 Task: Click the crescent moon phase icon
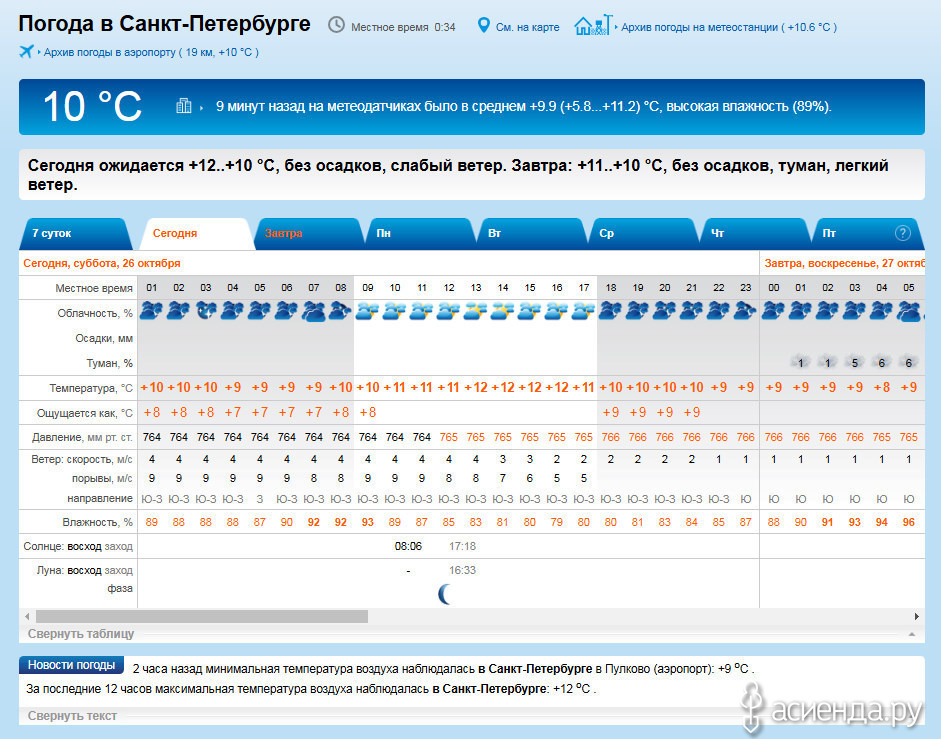[445, 594]
